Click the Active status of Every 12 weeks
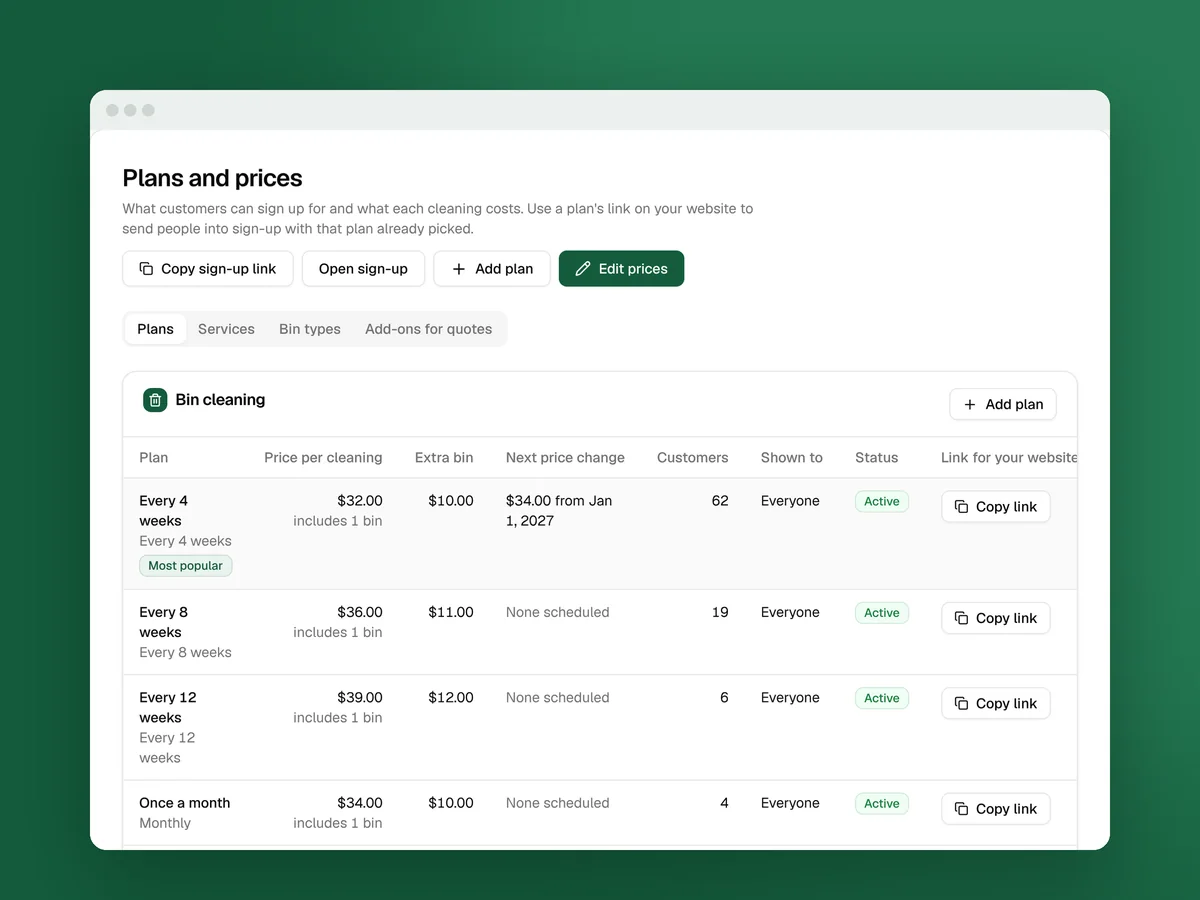This screenshot has height=900, width=1200. (x=882, y=698)
